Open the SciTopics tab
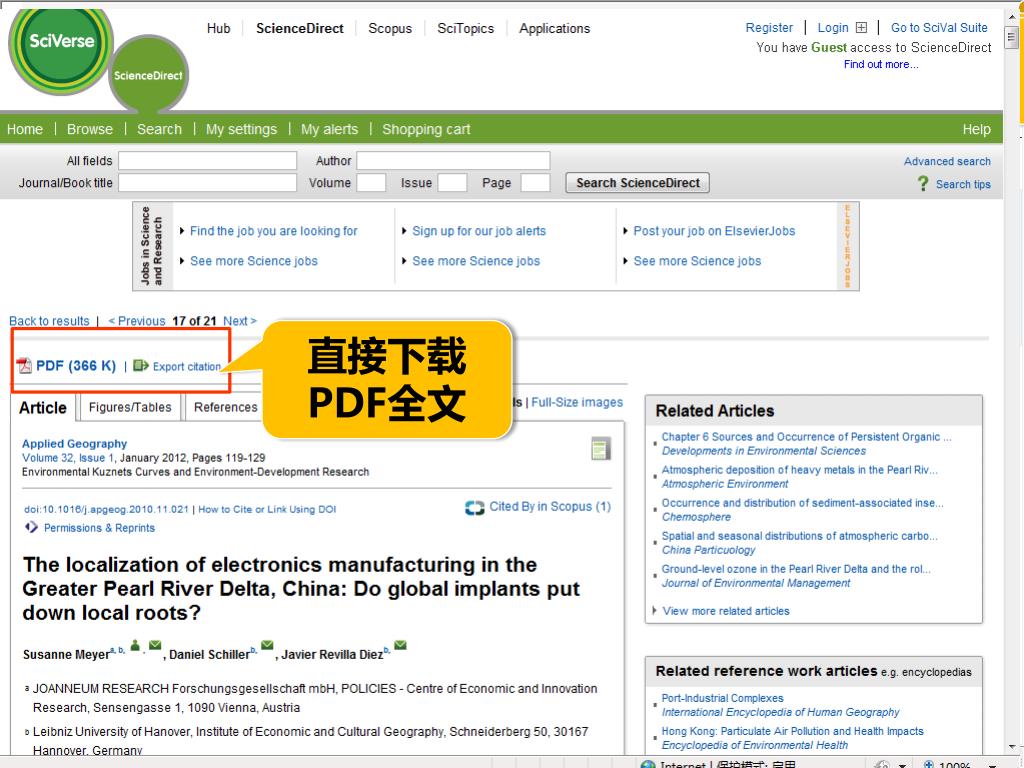1024x768 pixels. 466,28
